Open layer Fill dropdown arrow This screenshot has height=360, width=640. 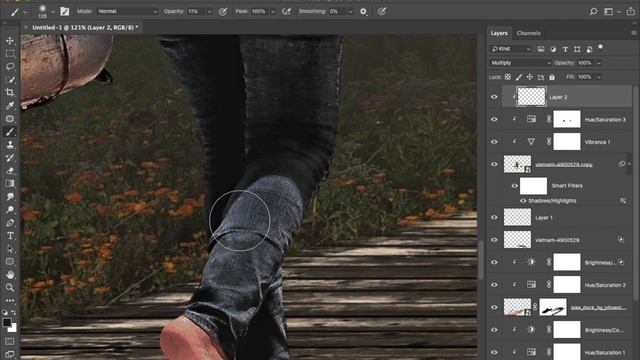click(599, 77)
